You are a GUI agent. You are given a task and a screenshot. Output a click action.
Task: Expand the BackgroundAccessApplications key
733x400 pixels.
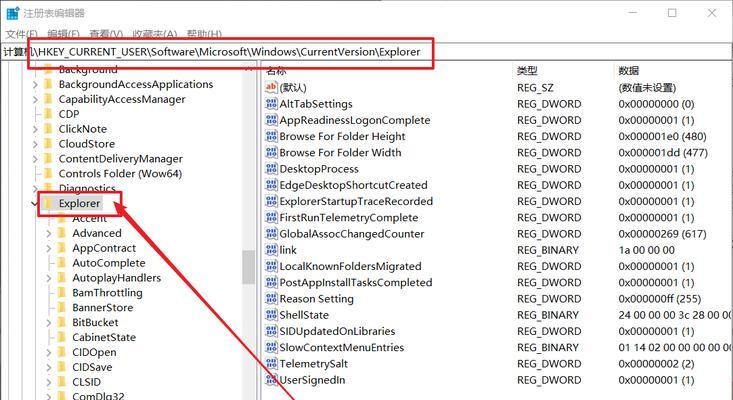[35, 85]
